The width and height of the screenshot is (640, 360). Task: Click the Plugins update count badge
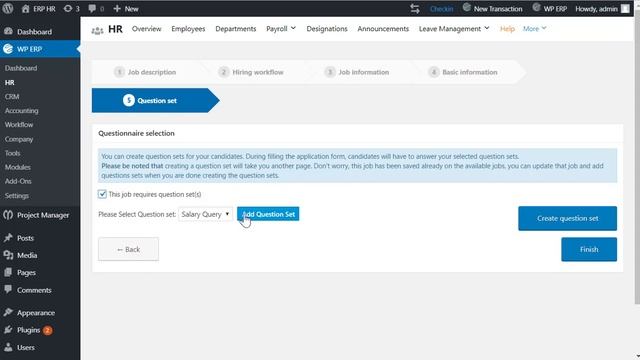click(47, 330)
